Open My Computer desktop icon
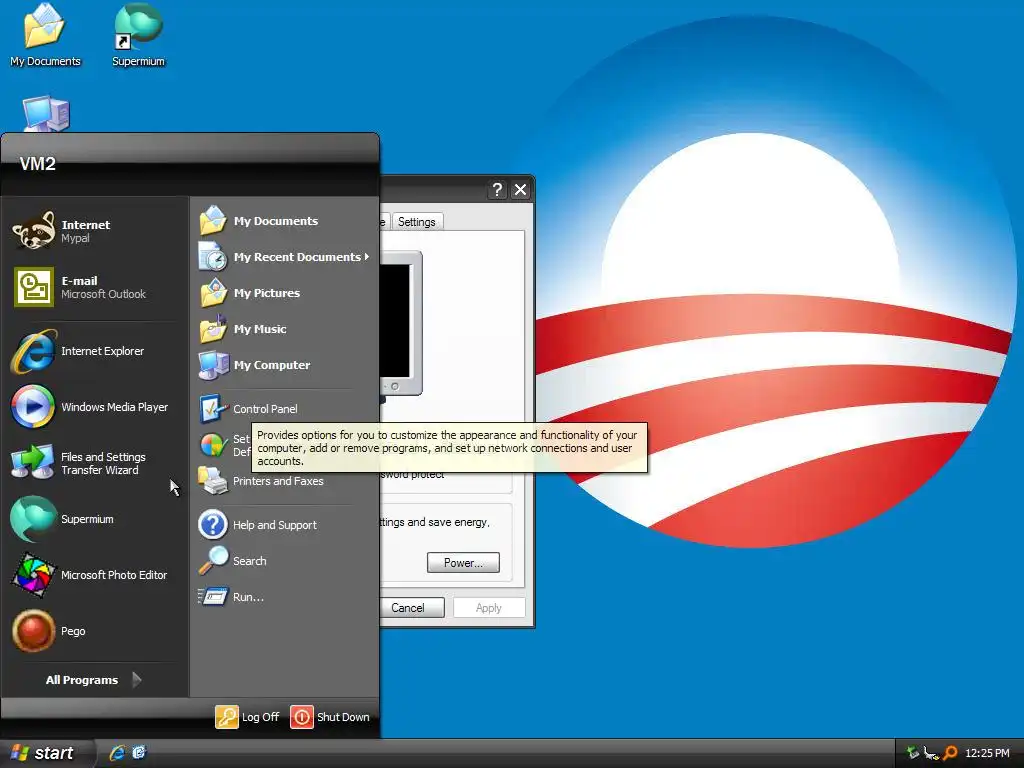Screen dimensions: 1024x768 [45, 114]
